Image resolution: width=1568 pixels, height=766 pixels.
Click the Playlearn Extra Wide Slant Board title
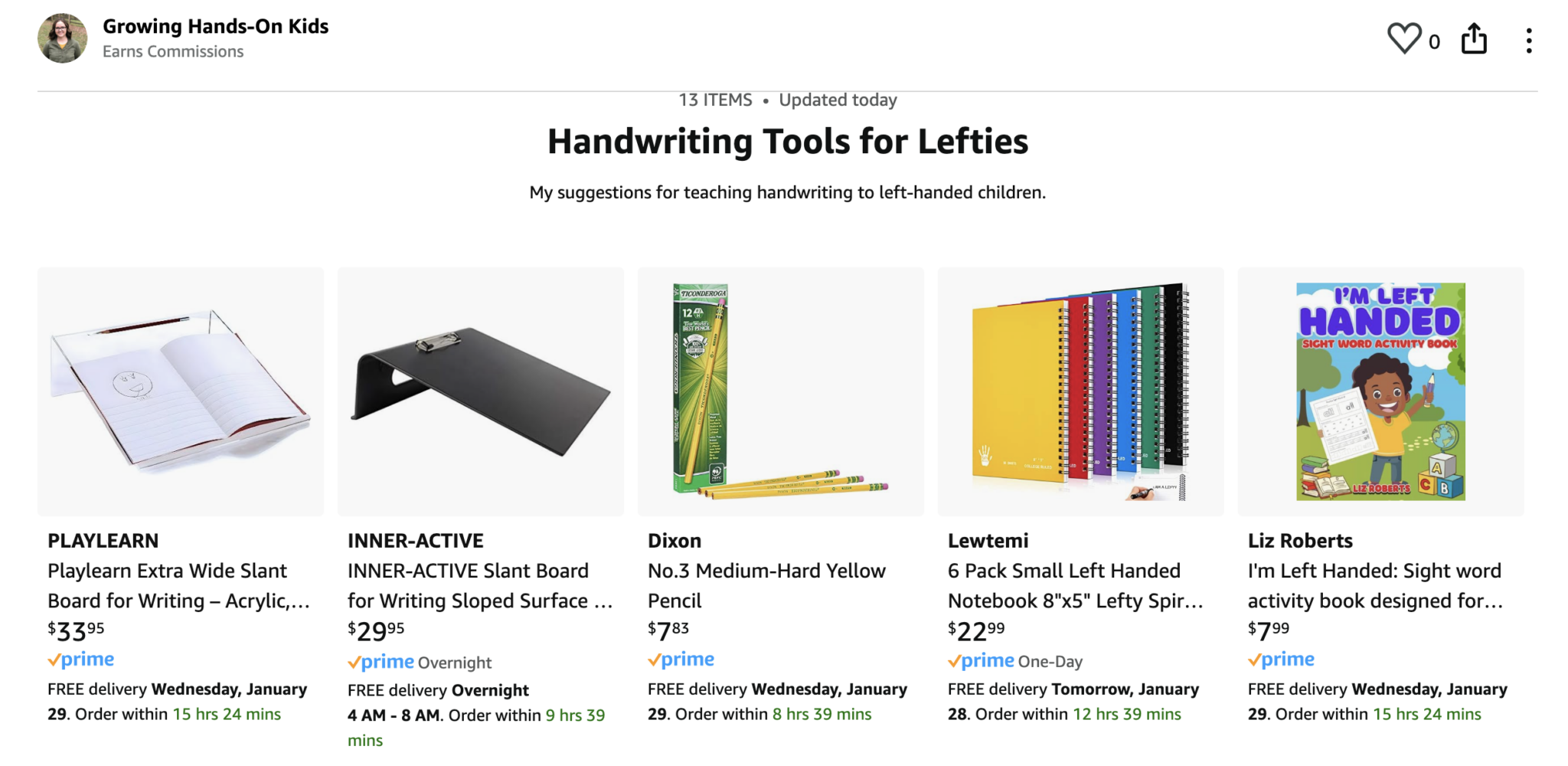pyautogui.click(x=178, y=586)
